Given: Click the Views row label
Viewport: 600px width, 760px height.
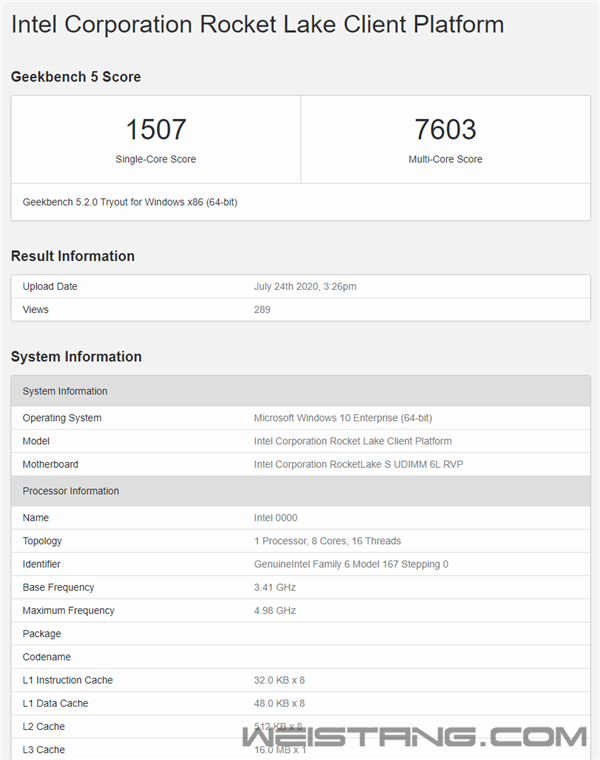Looking at the screenshot, I should click(x=35, y=310).
